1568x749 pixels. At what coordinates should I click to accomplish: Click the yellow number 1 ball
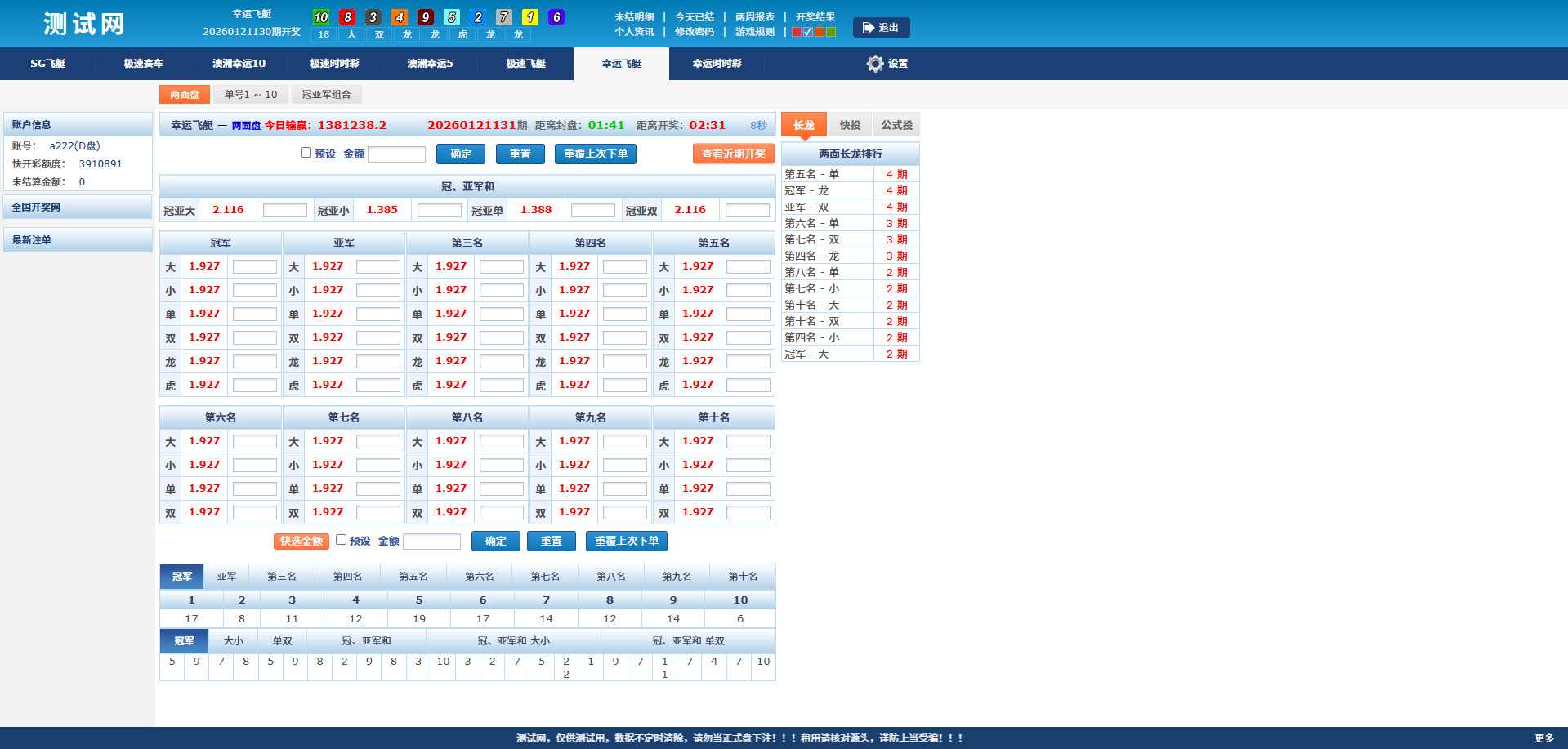point(530,17)
